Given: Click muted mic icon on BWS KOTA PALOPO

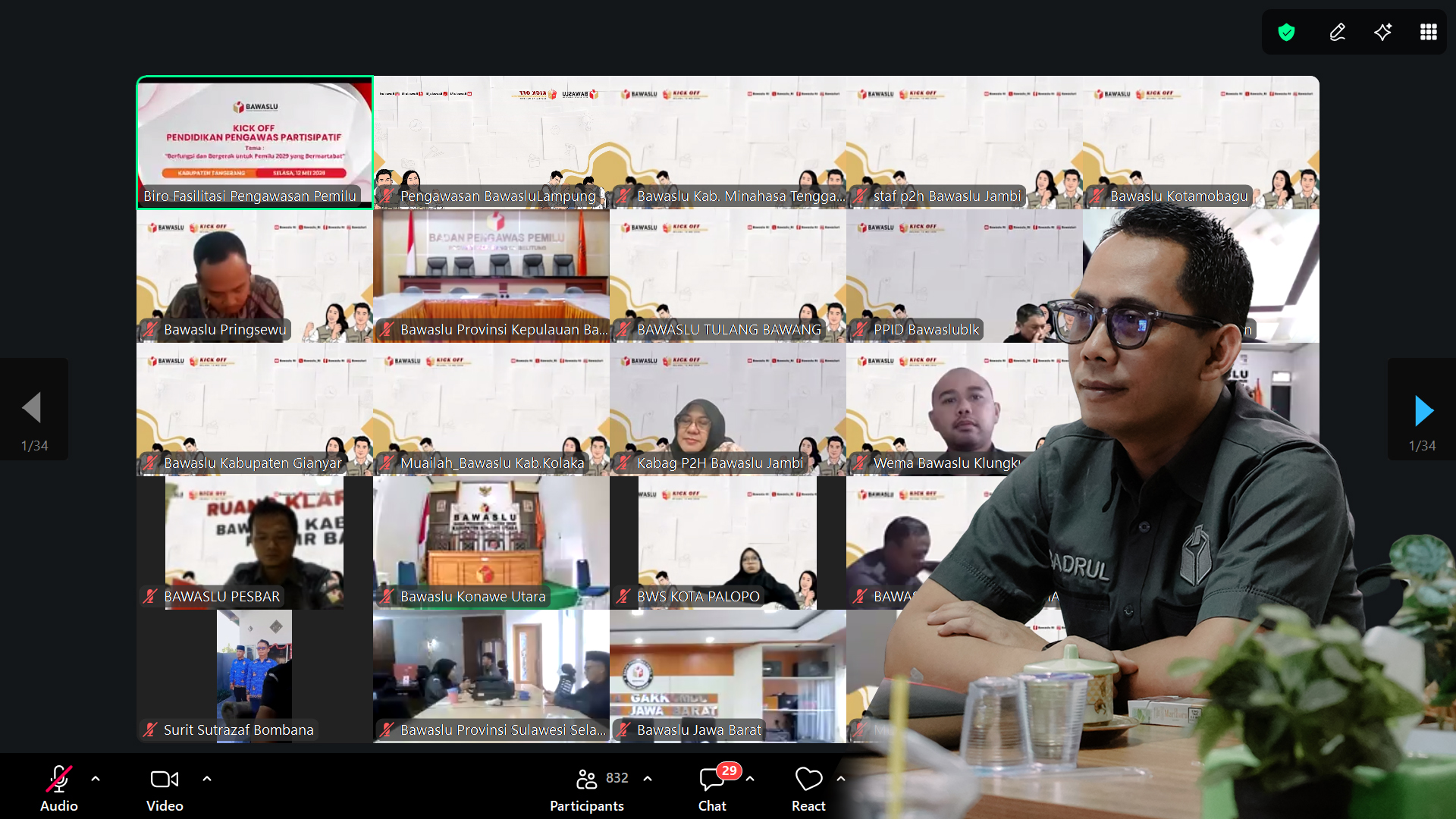Looking at the screenshot, I should 623,597.
